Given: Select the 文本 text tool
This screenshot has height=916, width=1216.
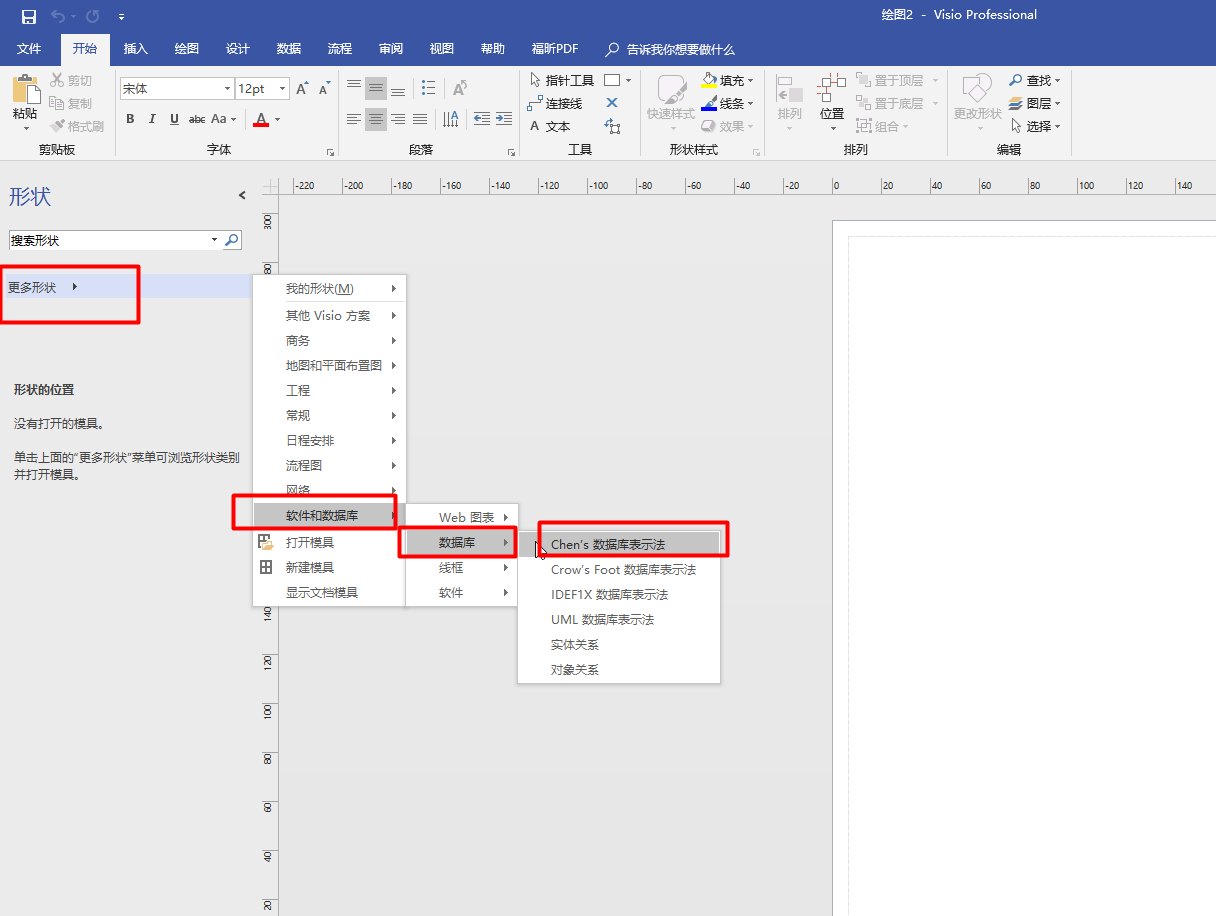Looking at the screenshot, I should [x=558, y=126].
